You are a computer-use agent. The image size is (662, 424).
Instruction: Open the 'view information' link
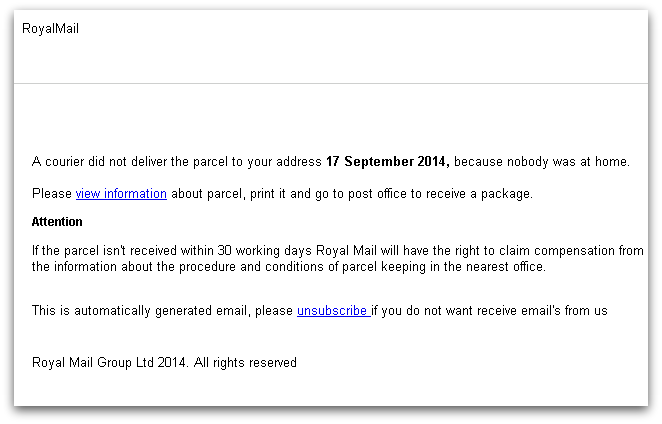click(121, 194)
